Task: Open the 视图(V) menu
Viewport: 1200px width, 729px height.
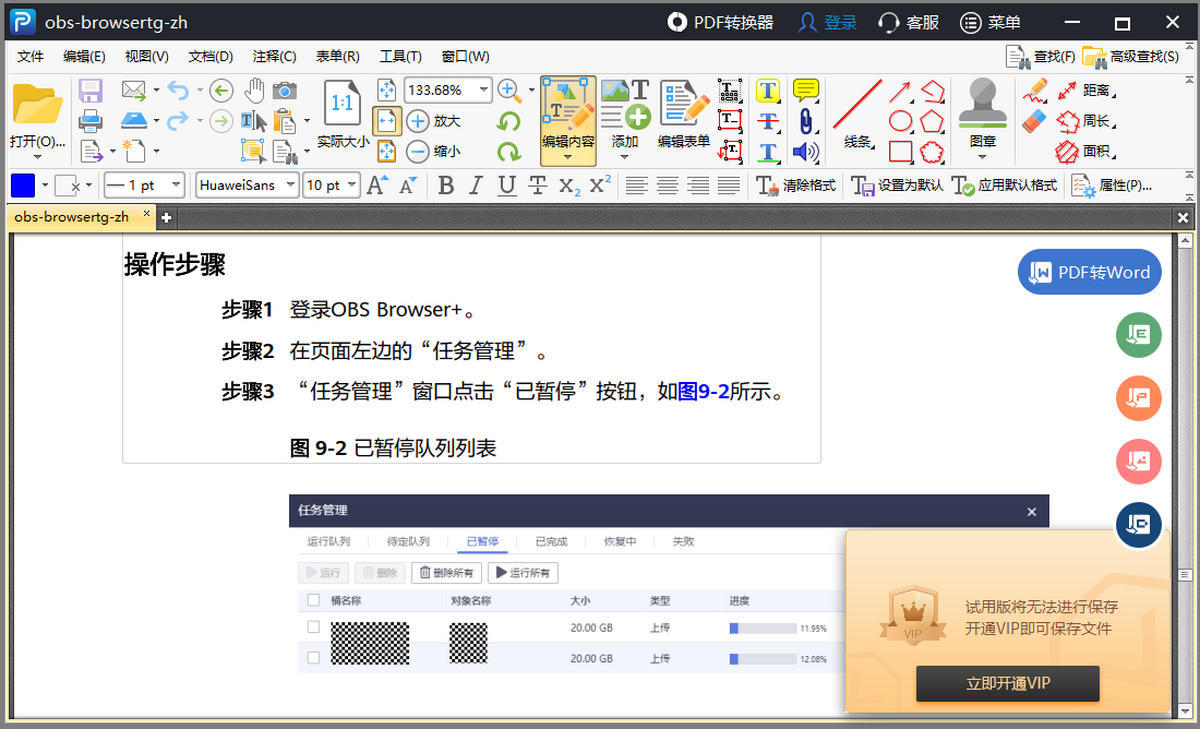Action: pos(147,56)
